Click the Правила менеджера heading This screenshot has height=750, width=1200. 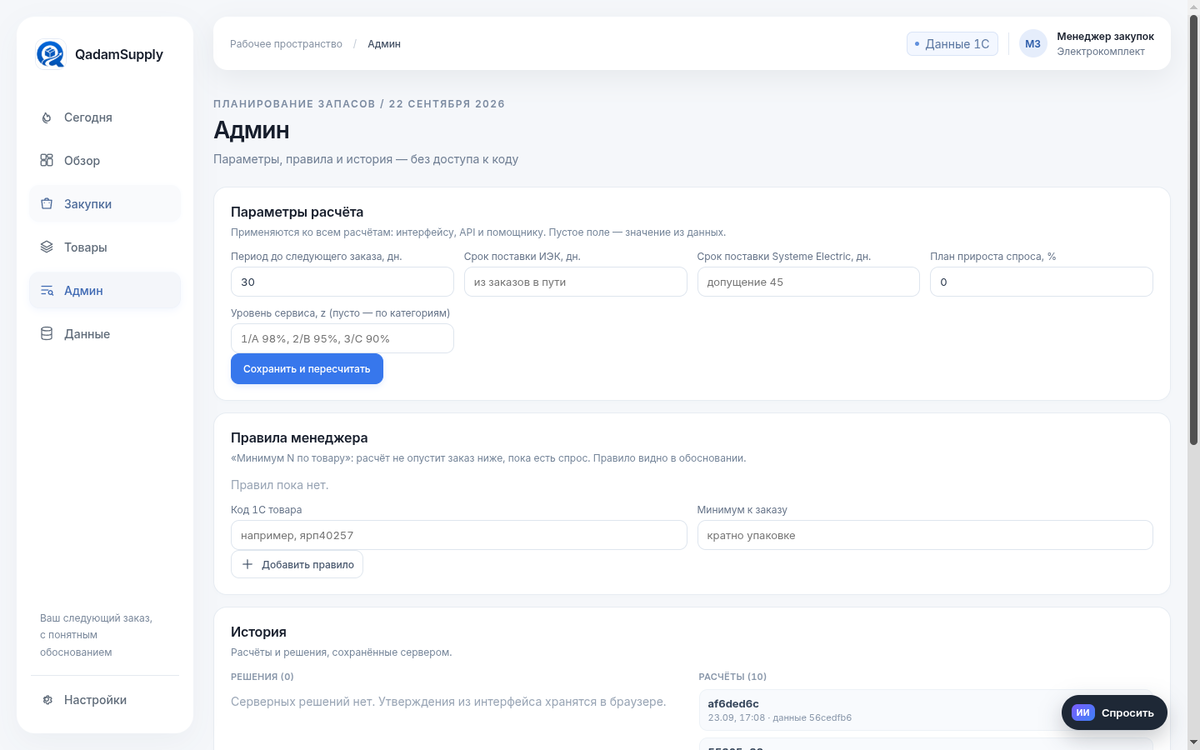click(x=299, y=438)
